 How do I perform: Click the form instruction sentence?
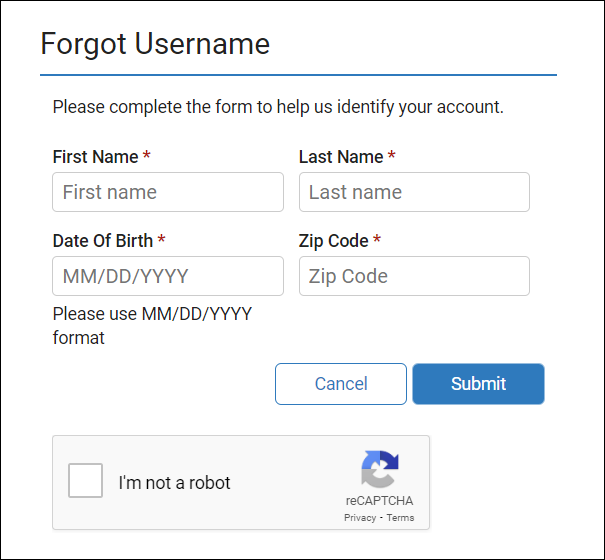pyautogui.click(x=278, y=106)
